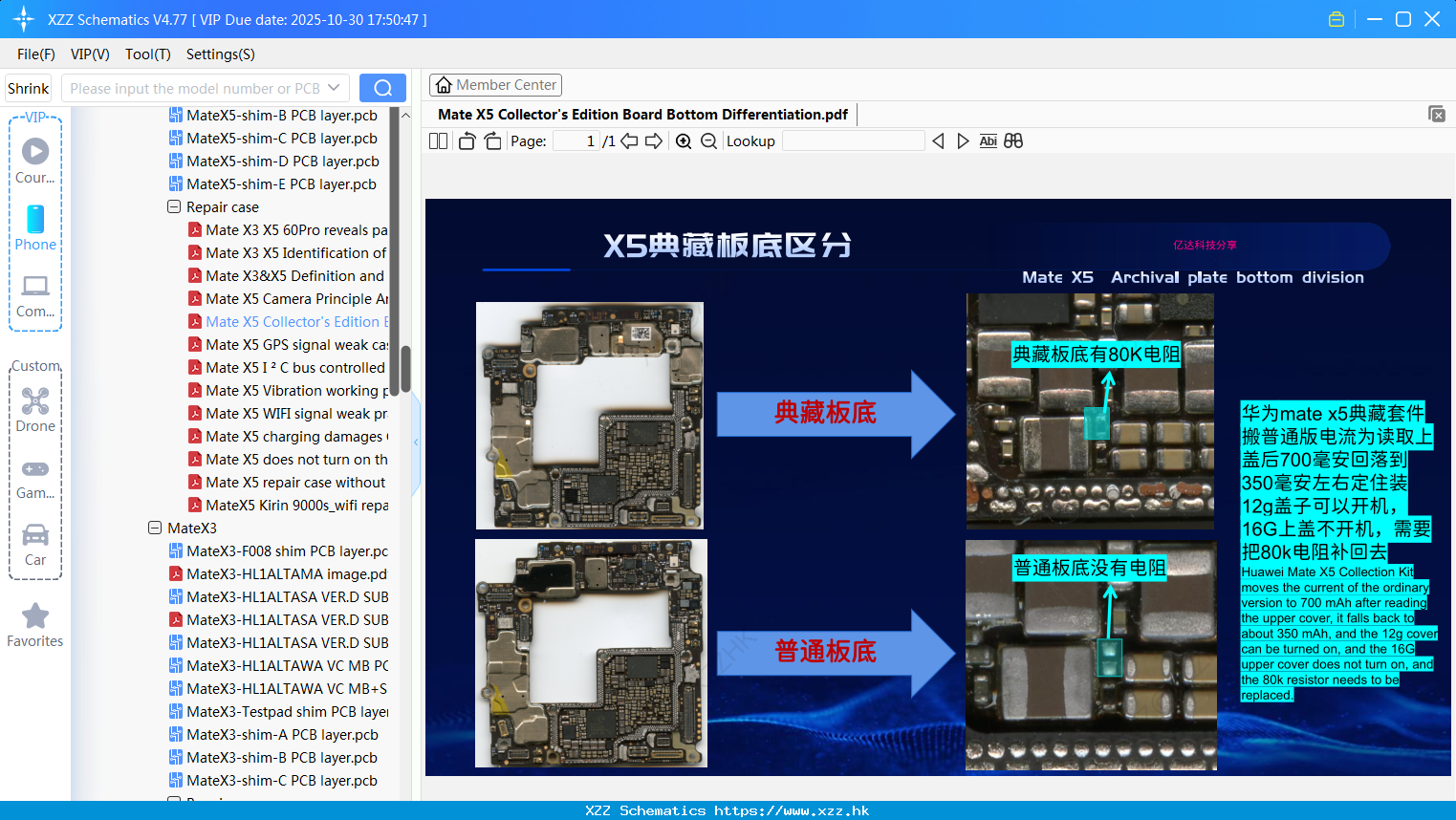Collapse the MateX3 tree node
The image size is (1456, 820).
pos(155,528)
